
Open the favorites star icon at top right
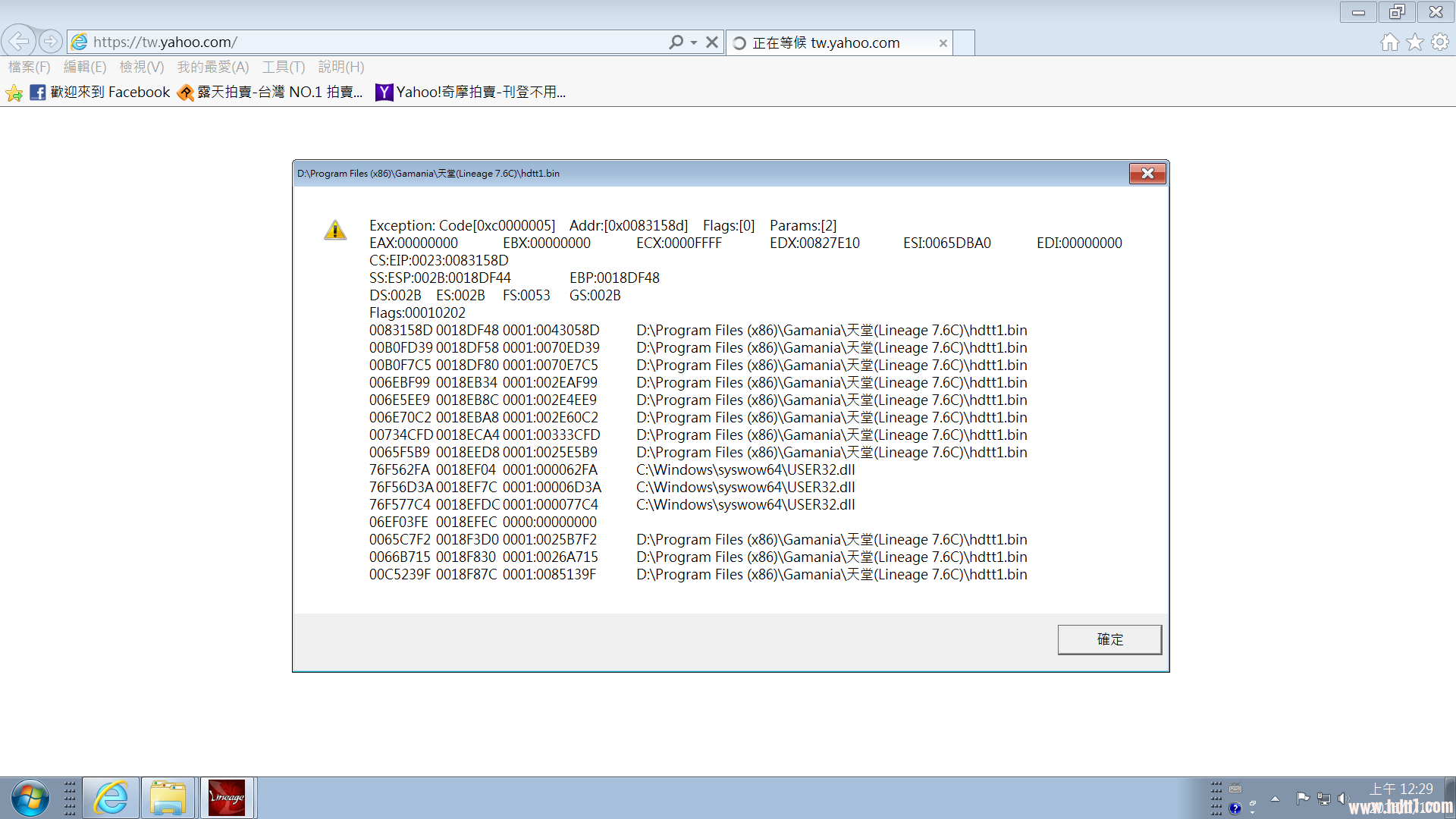pos(1415,42)
